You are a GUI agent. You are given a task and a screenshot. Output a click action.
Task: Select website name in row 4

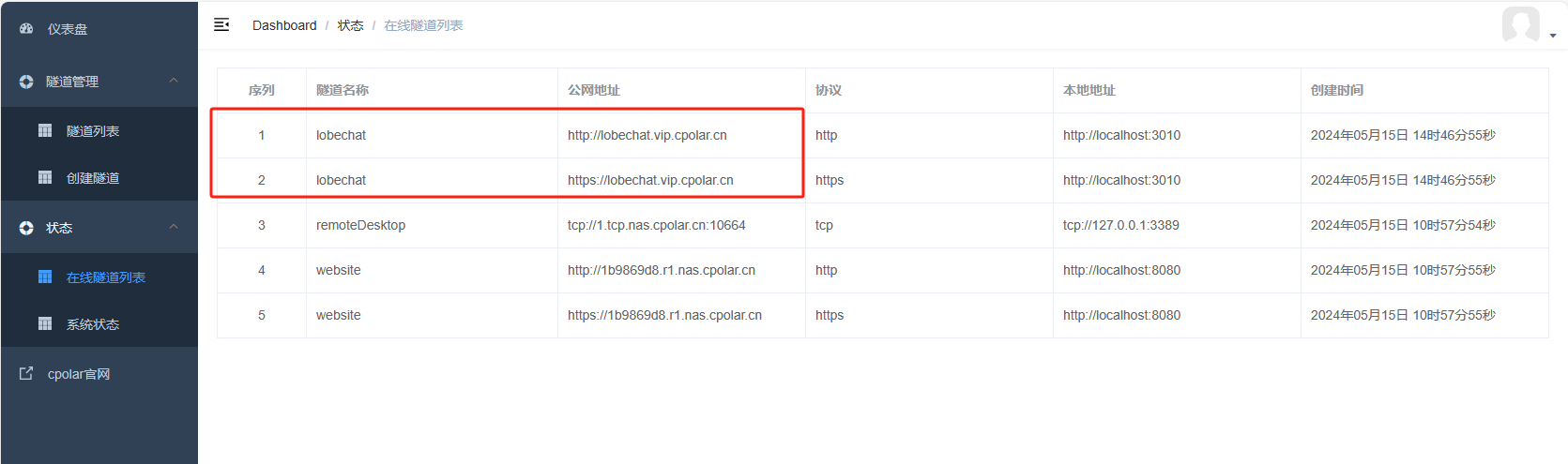[338, 270]
